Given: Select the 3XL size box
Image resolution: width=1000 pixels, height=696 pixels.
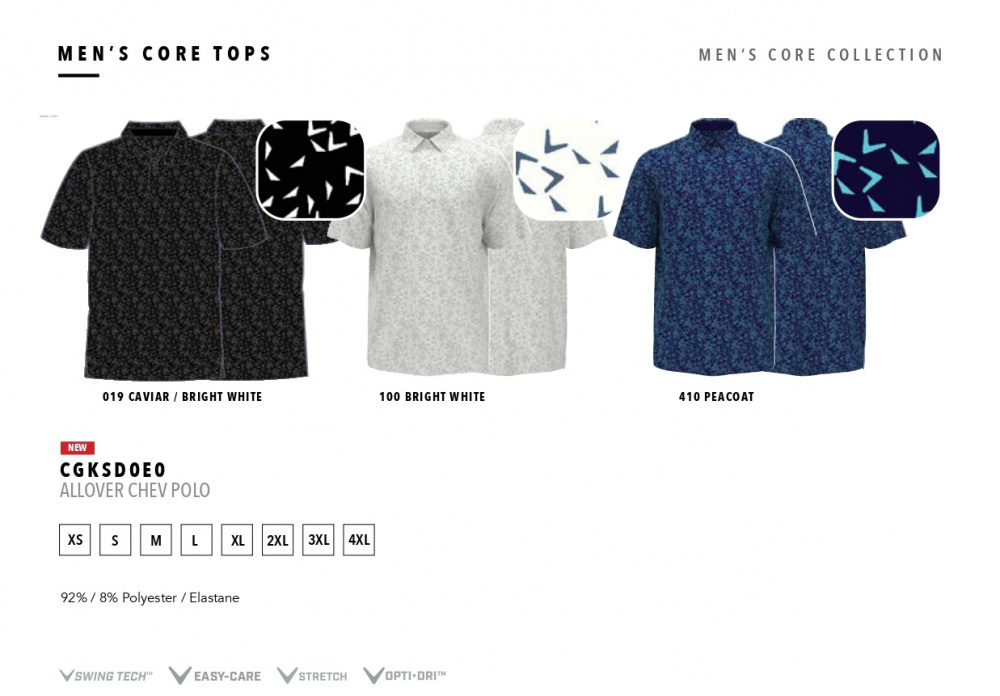Looking at the screenshot, I should tap(318, 540).
